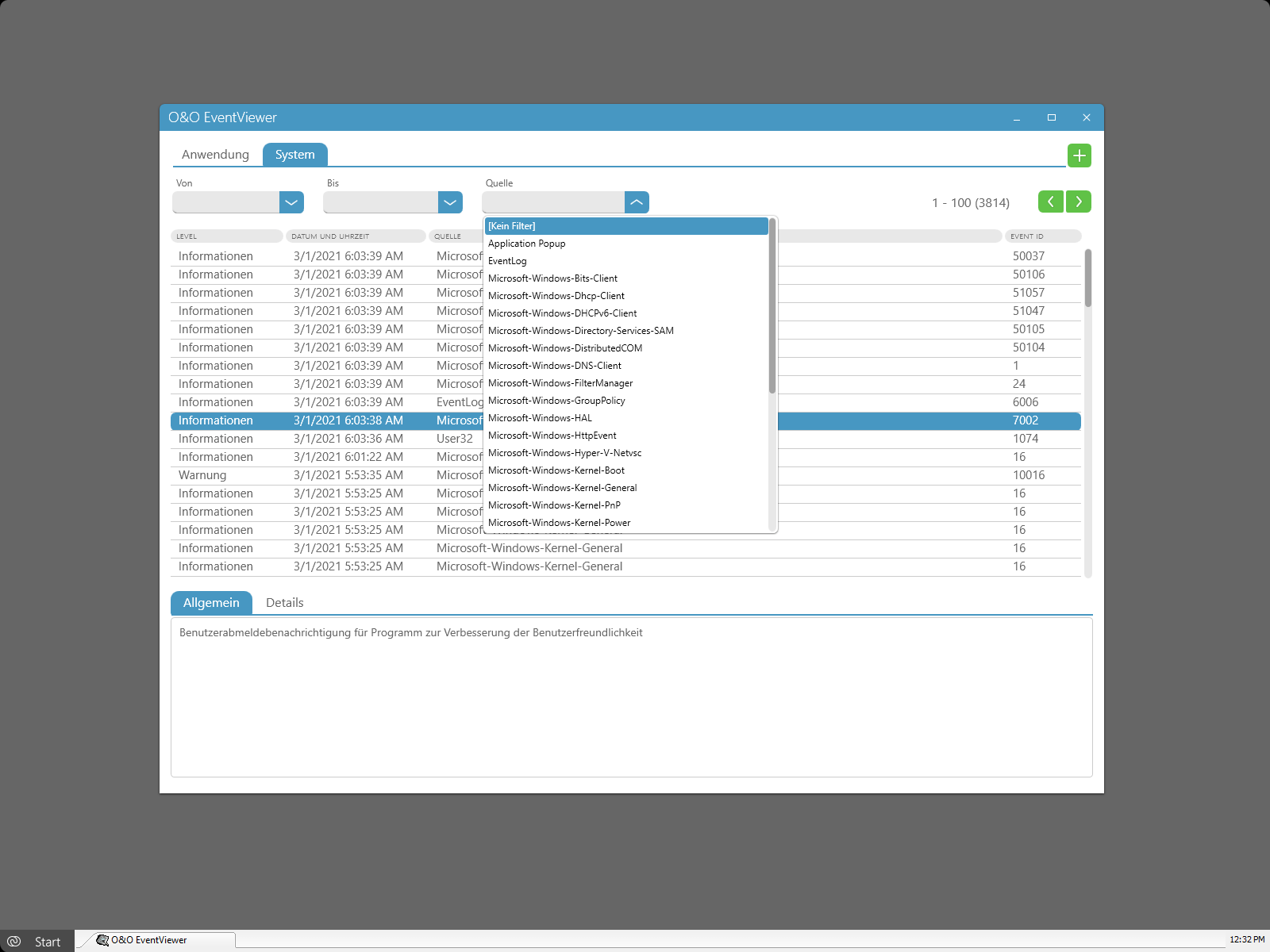Select the event row with ID 51057
This screenshot has height=952, width=1270.
625,293
